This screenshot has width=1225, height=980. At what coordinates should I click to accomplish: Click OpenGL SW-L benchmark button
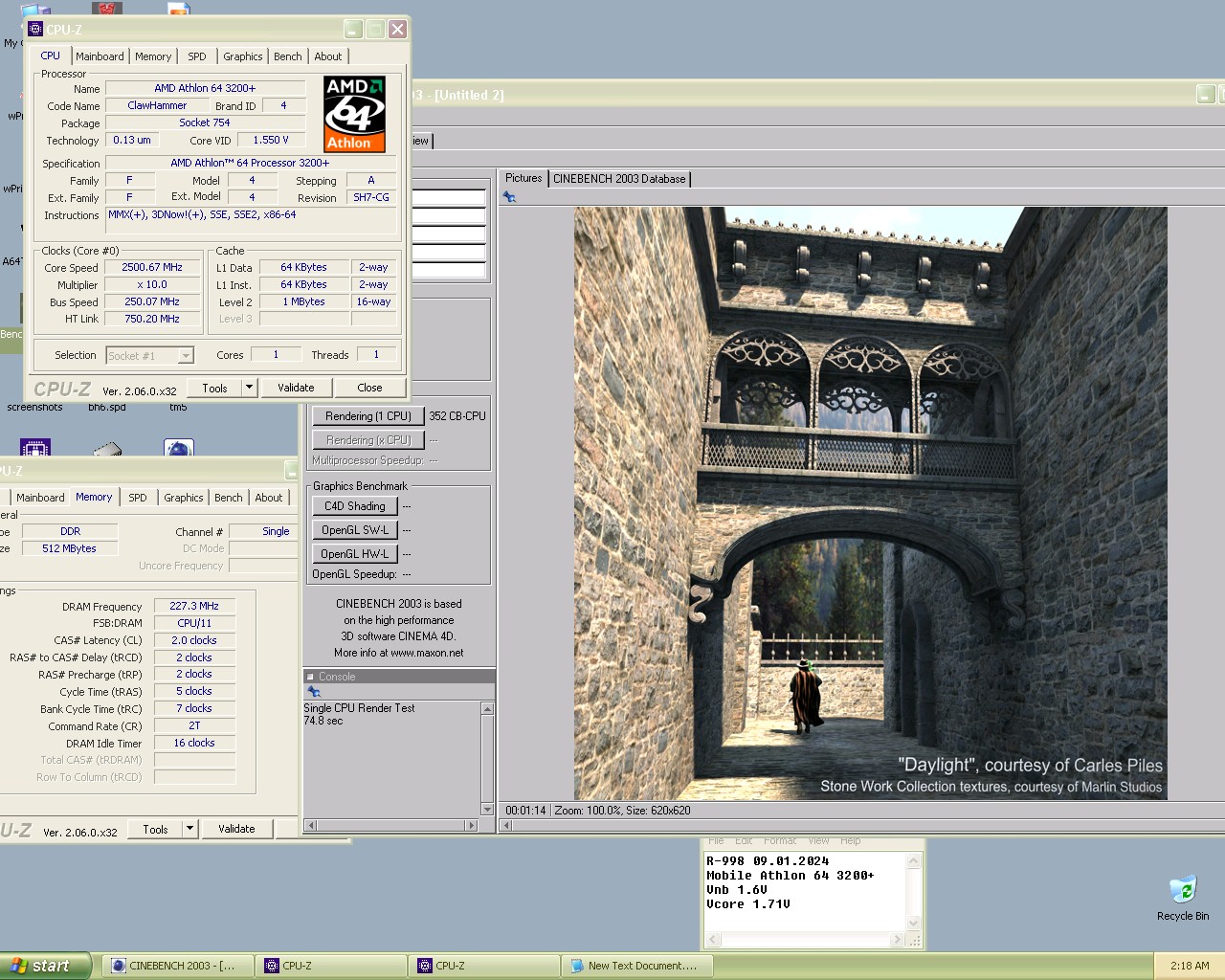[x=355, y=530]
